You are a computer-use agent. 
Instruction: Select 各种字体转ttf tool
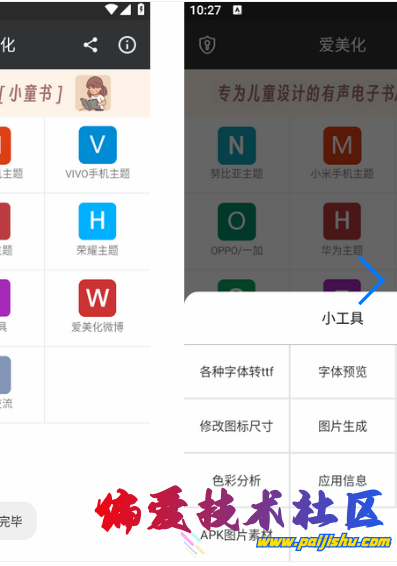(237, 371)
